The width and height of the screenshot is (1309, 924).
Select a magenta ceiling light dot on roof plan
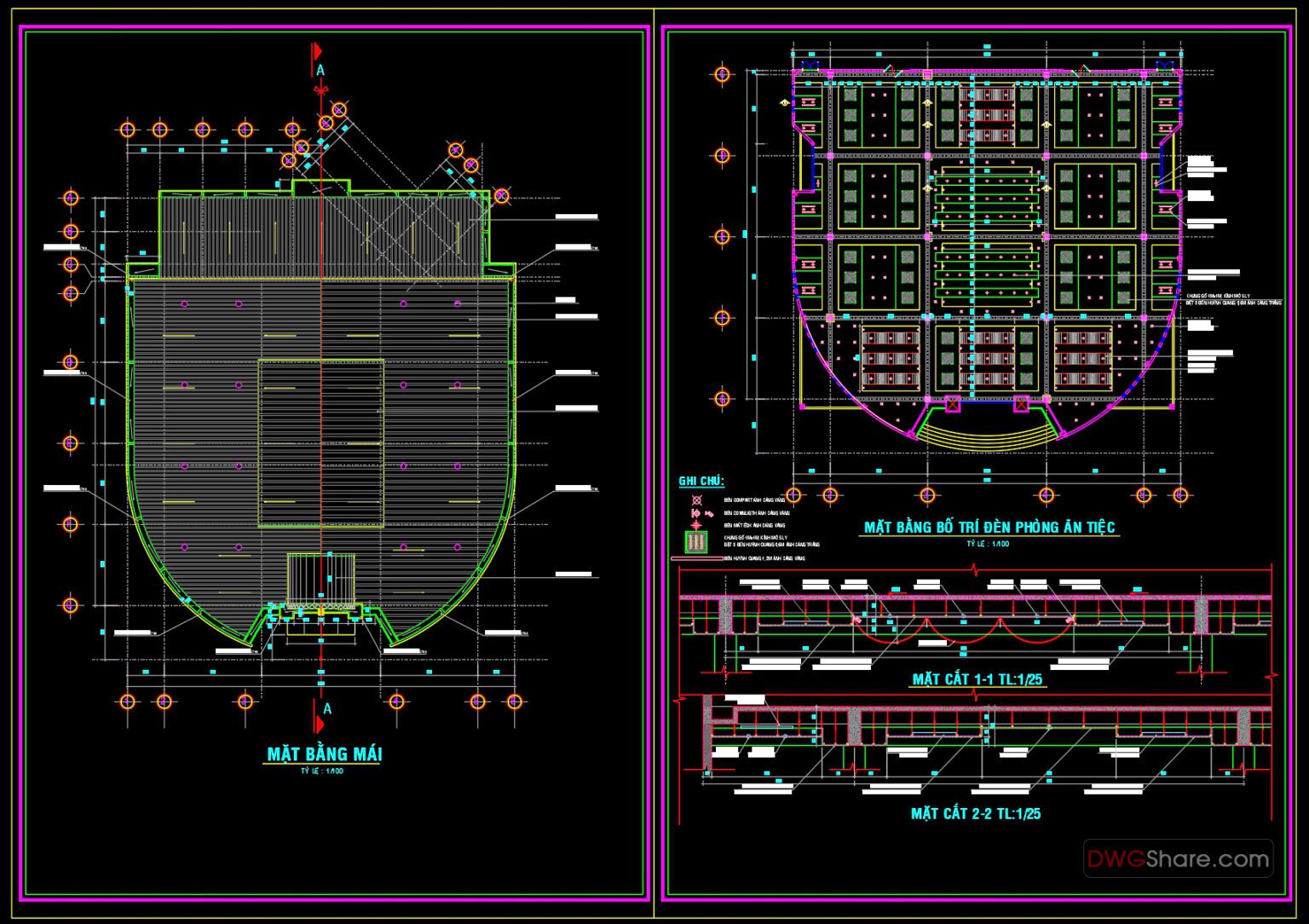[x=186, y=303]
